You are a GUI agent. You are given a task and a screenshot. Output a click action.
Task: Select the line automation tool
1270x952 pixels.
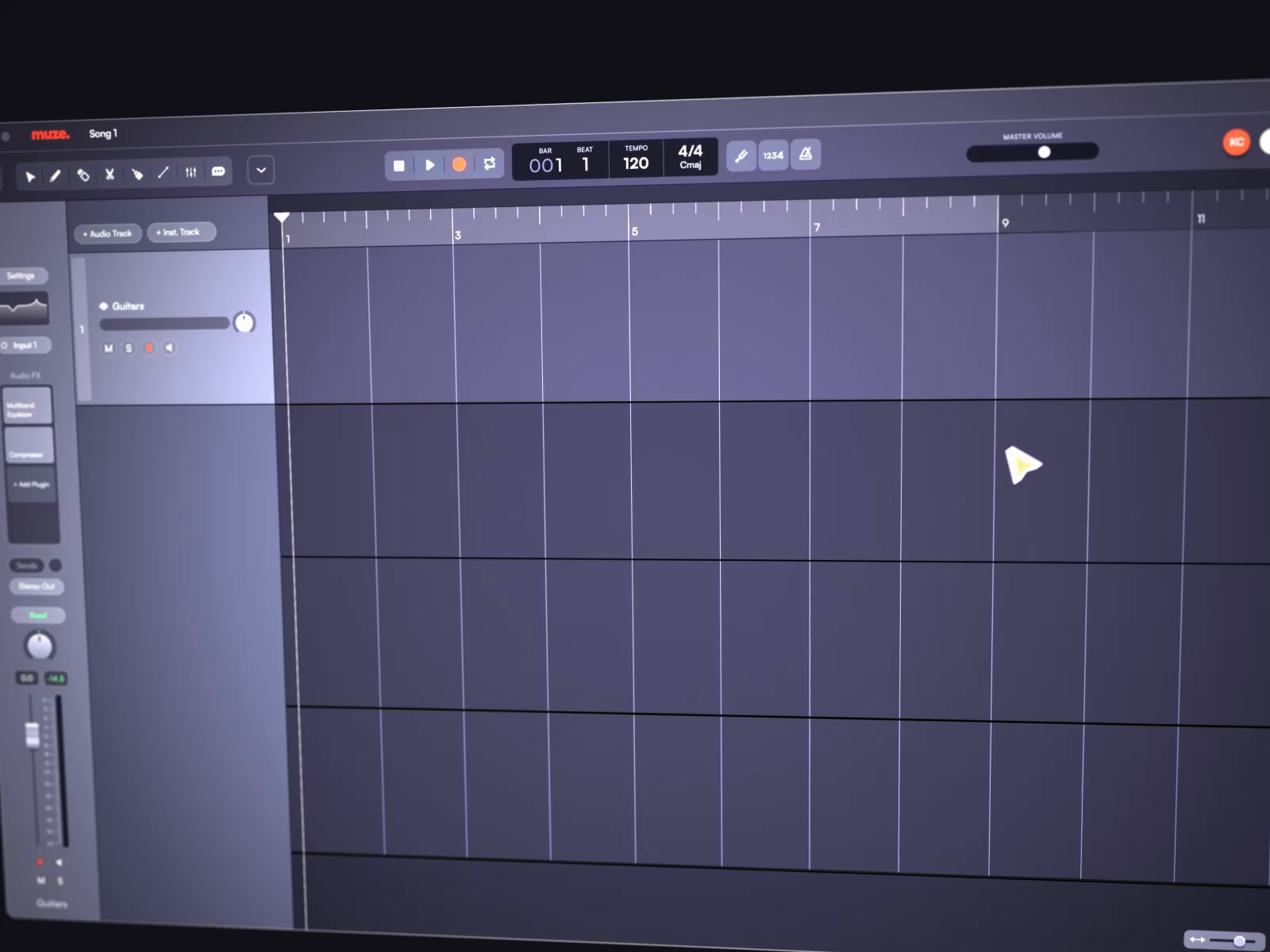click(x=164, y=173)
